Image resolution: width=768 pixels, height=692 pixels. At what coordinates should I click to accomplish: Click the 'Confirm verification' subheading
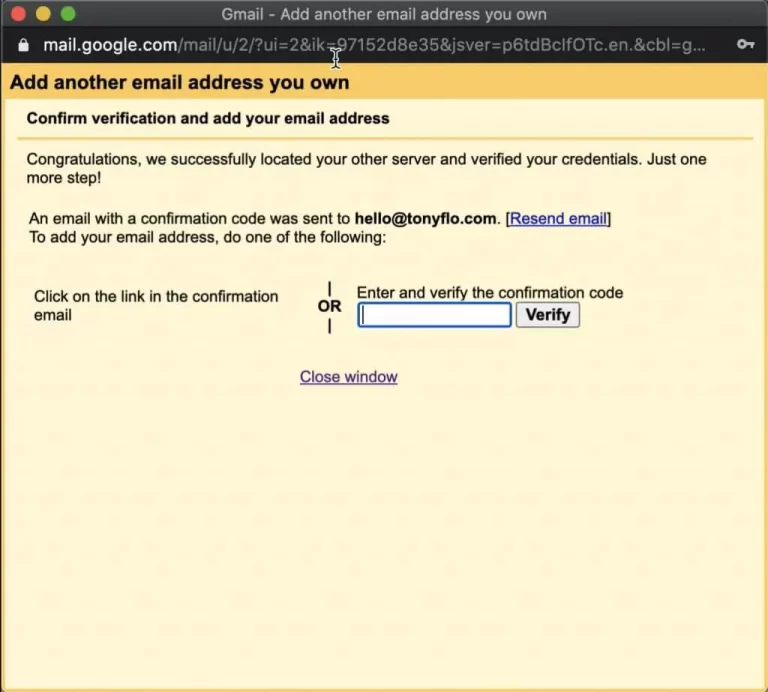coord(208,118)
